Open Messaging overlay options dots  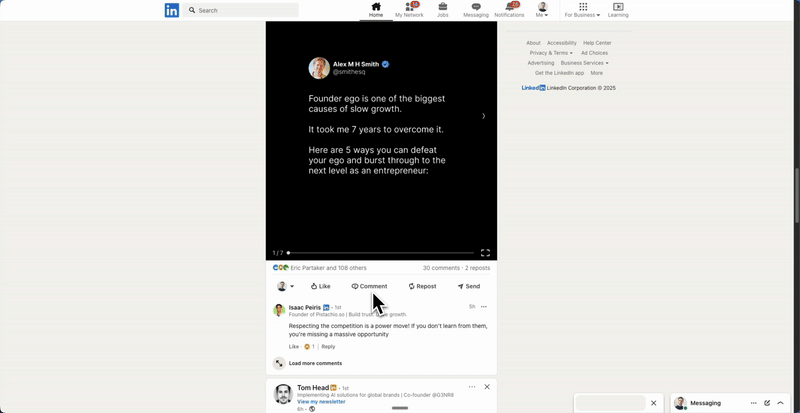754,403
